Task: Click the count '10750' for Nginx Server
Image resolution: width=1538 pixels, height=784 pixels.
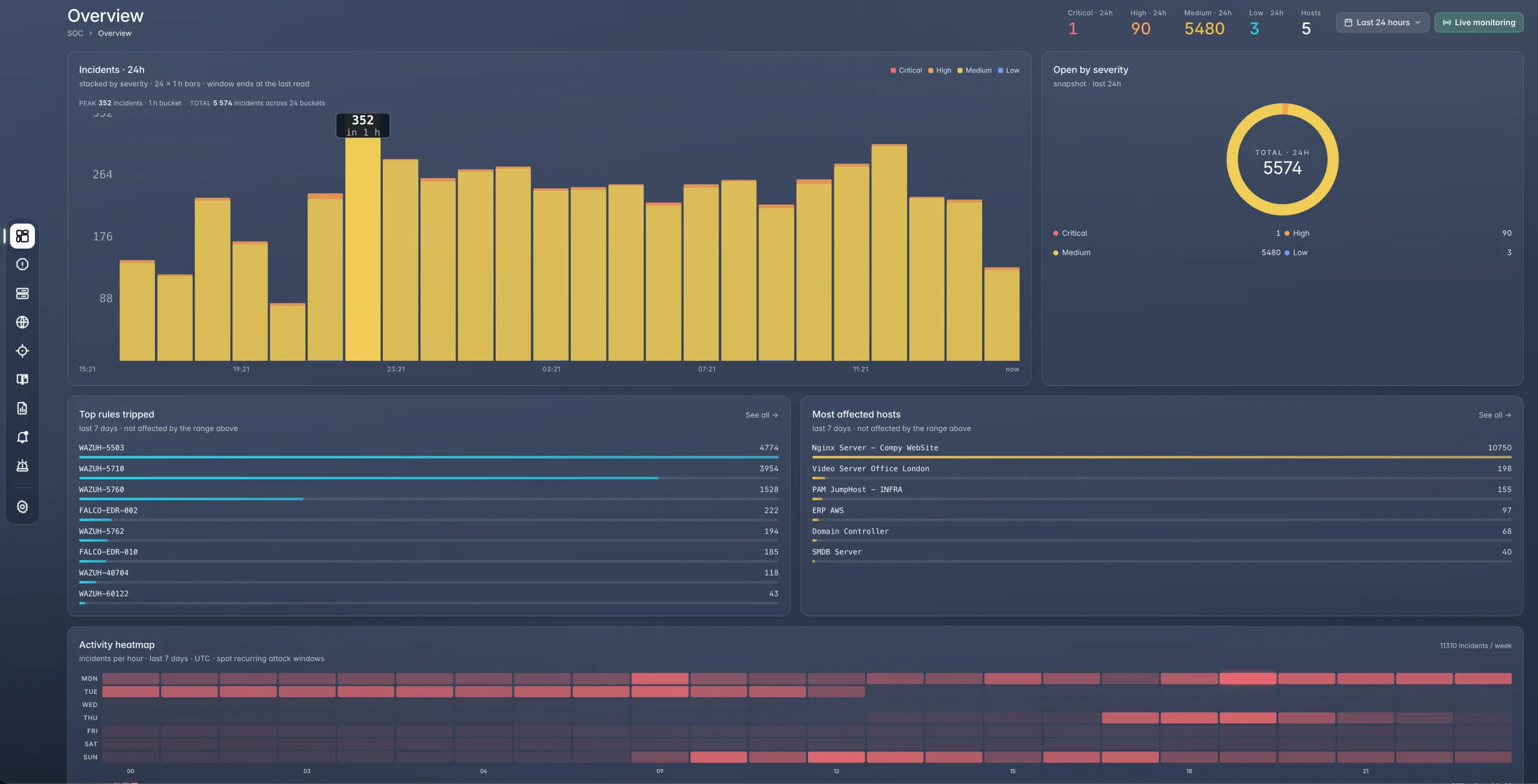Action: coord(1500,448)
